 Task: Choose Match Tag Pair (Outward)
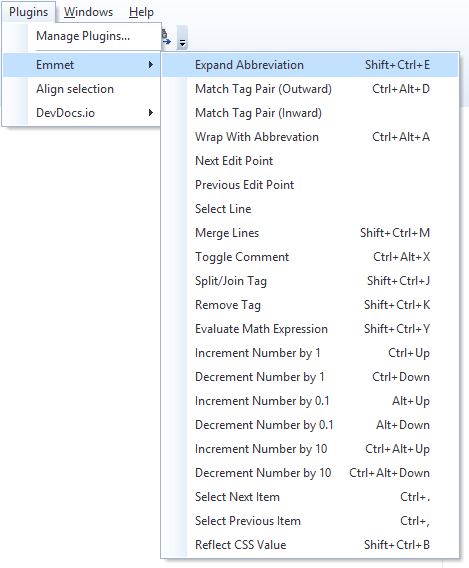(x=310, y=89)
